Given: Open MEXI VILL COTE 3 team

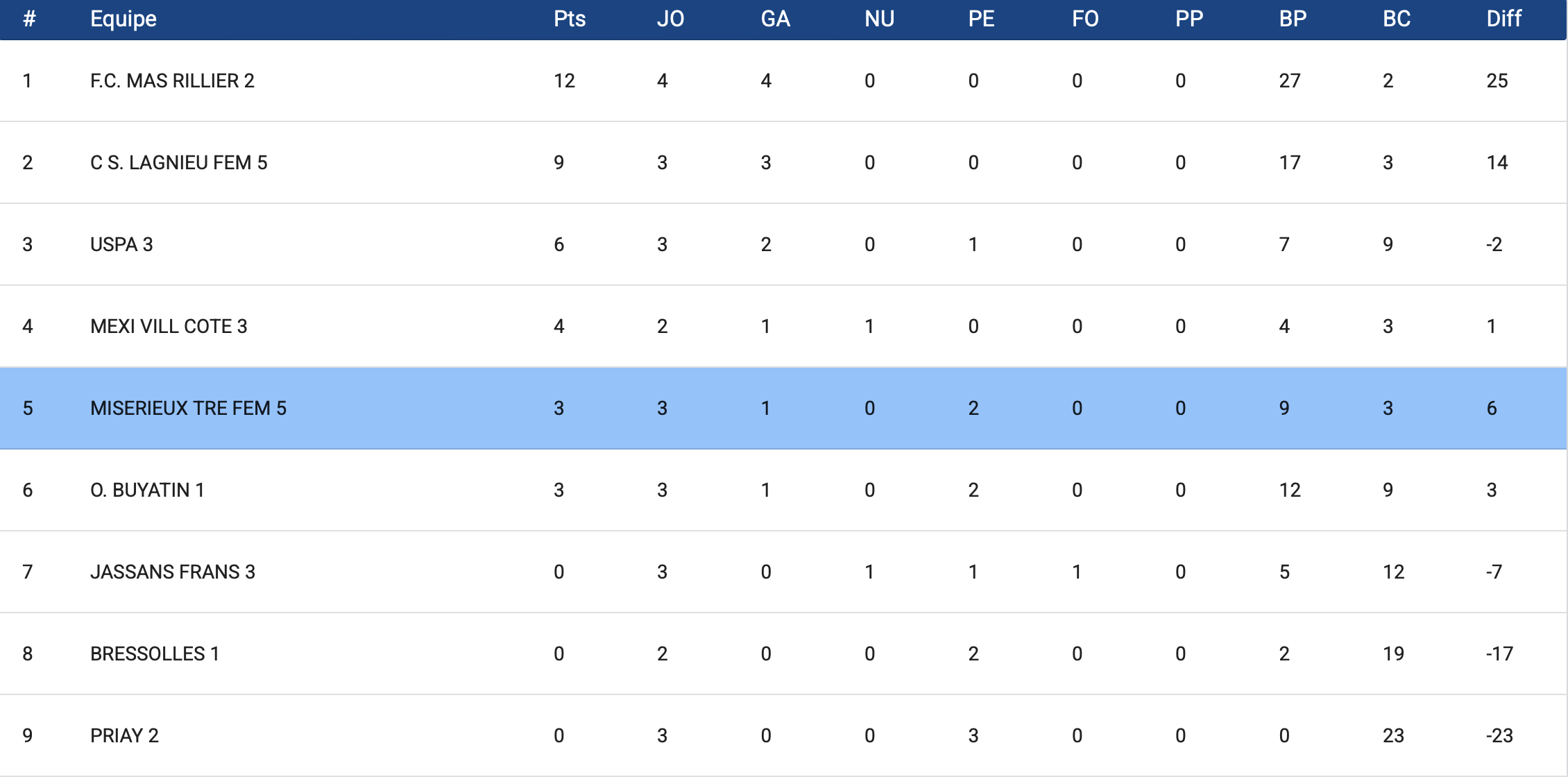Looking at the screenshot, I should (x=169, y=327).
